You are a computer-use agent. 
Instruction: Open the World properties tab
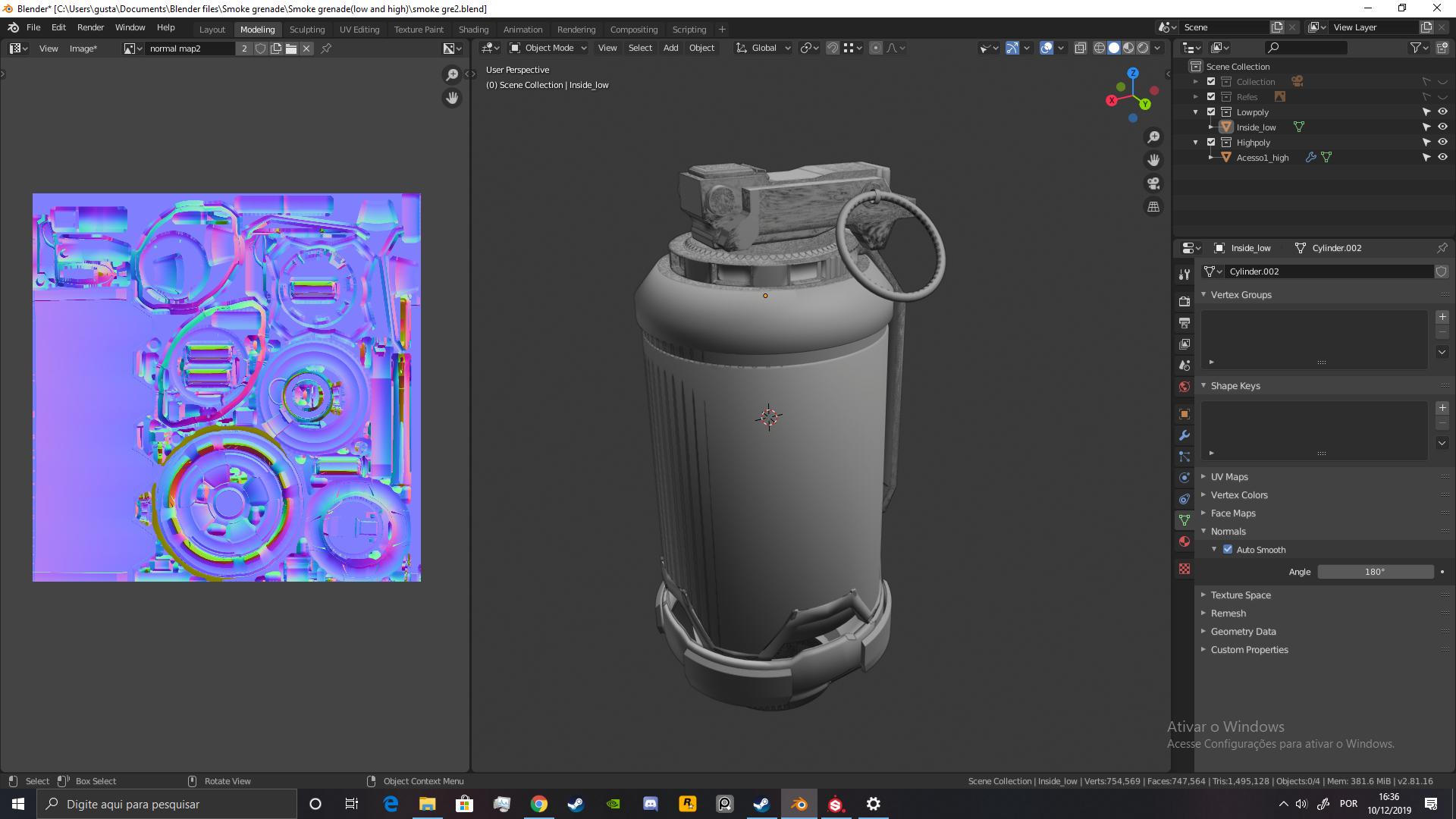coord(1184,386)
